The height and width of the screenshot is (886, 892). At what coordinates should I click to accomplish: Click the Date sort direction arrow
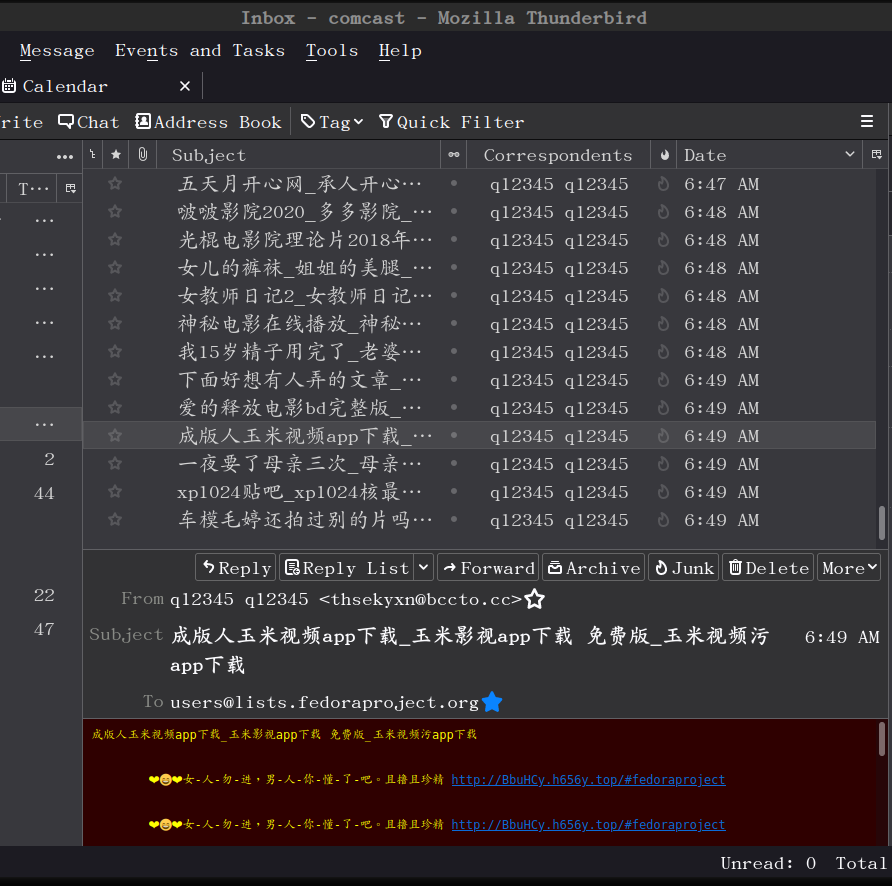pyautogui.click(x=849, y=154)
